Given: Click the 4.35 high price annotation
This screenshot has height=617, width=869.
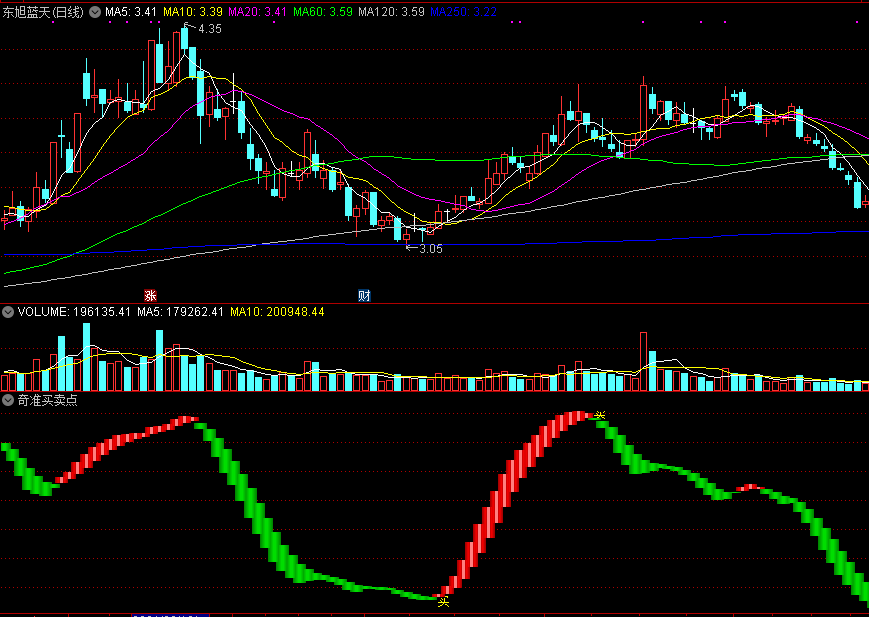Looking at the screenshot, I should (209, 29).
